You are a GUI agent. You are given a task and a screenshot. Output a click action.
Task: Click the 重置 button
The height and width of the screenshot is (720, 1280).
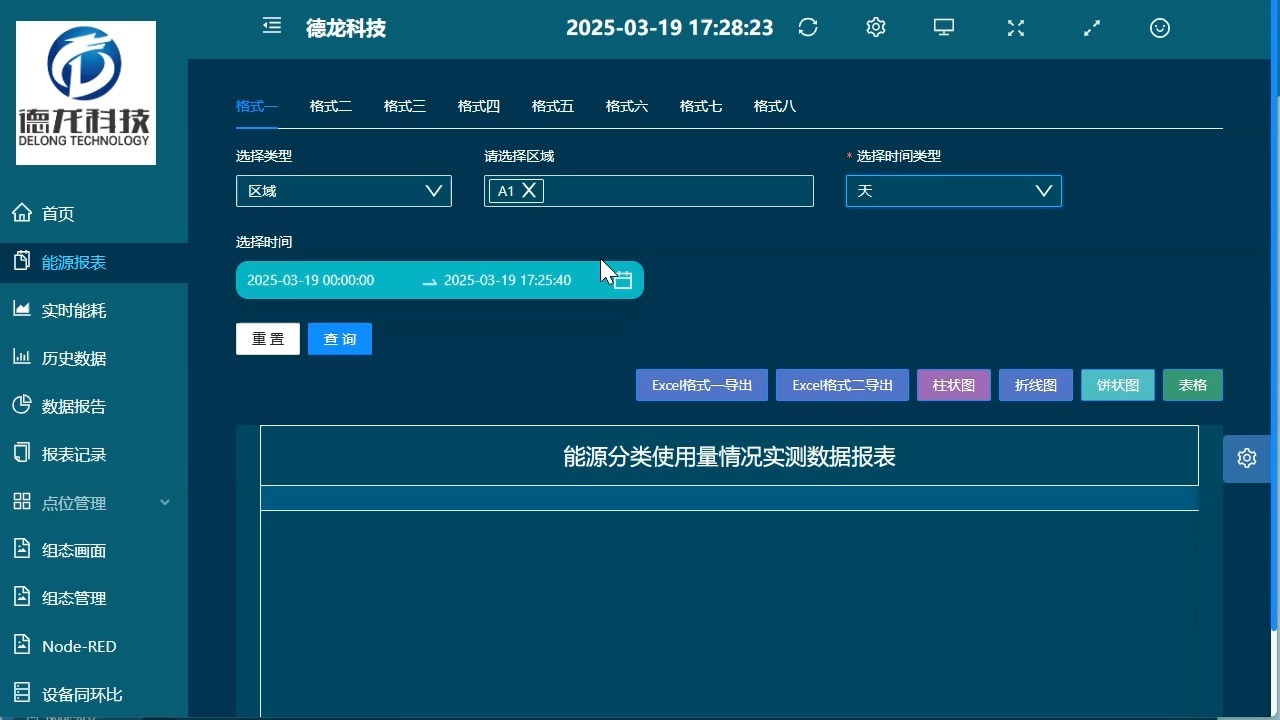tap(267, 338)
